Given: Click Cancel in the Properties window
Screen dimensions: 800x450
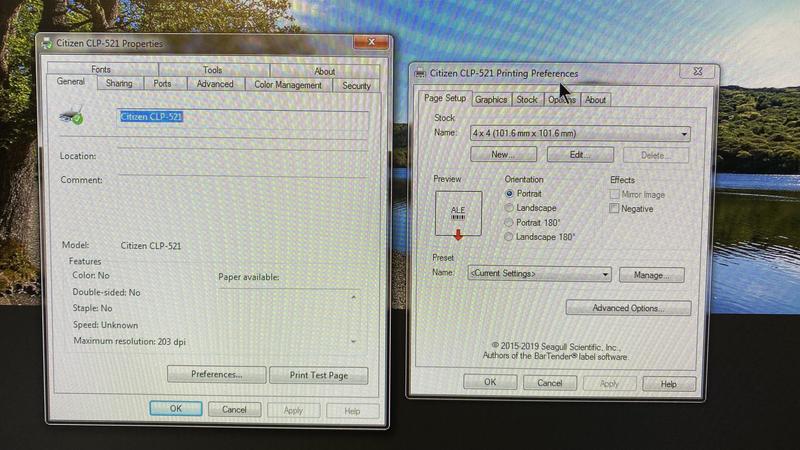Looking at the screenshot, I should (234, 410).
